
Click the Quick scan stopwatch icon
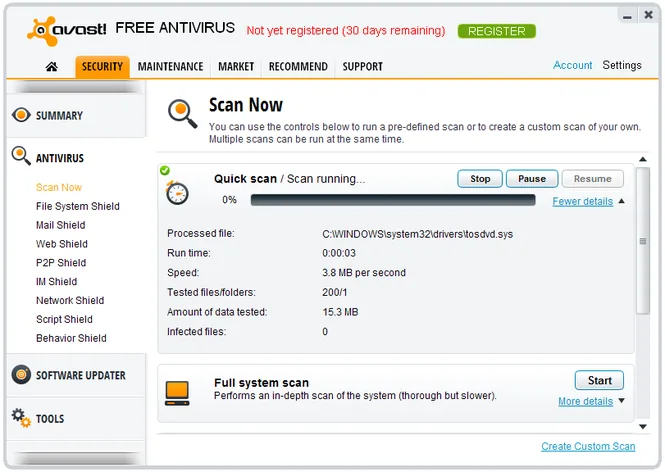coord(177,193)
